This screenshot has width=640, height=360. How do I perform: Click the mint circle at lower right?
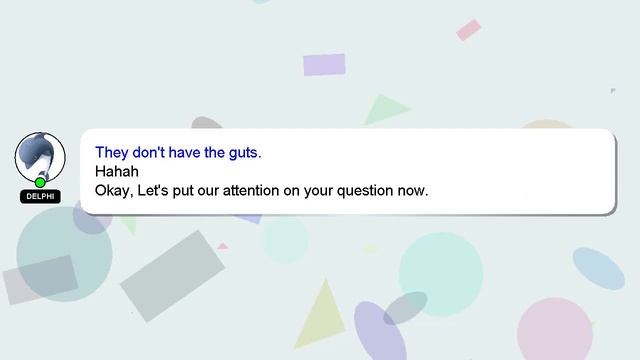(x=441, y=274)
